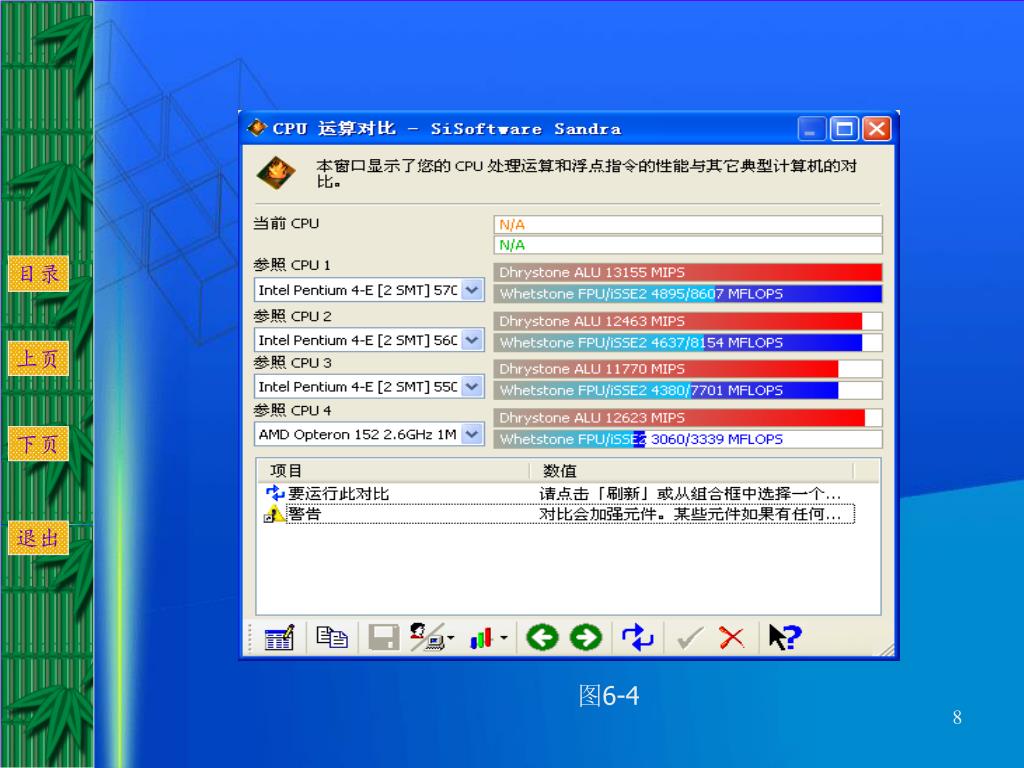Click the Dhrystone ALU 13155 MIPS bar

(688, 272)
